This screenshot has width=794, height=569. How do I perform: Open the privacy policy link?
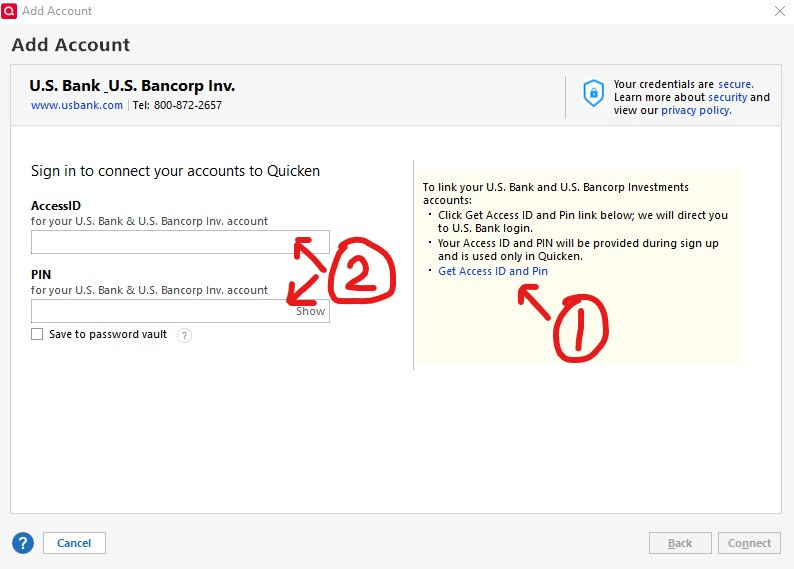tap(696, 110)
